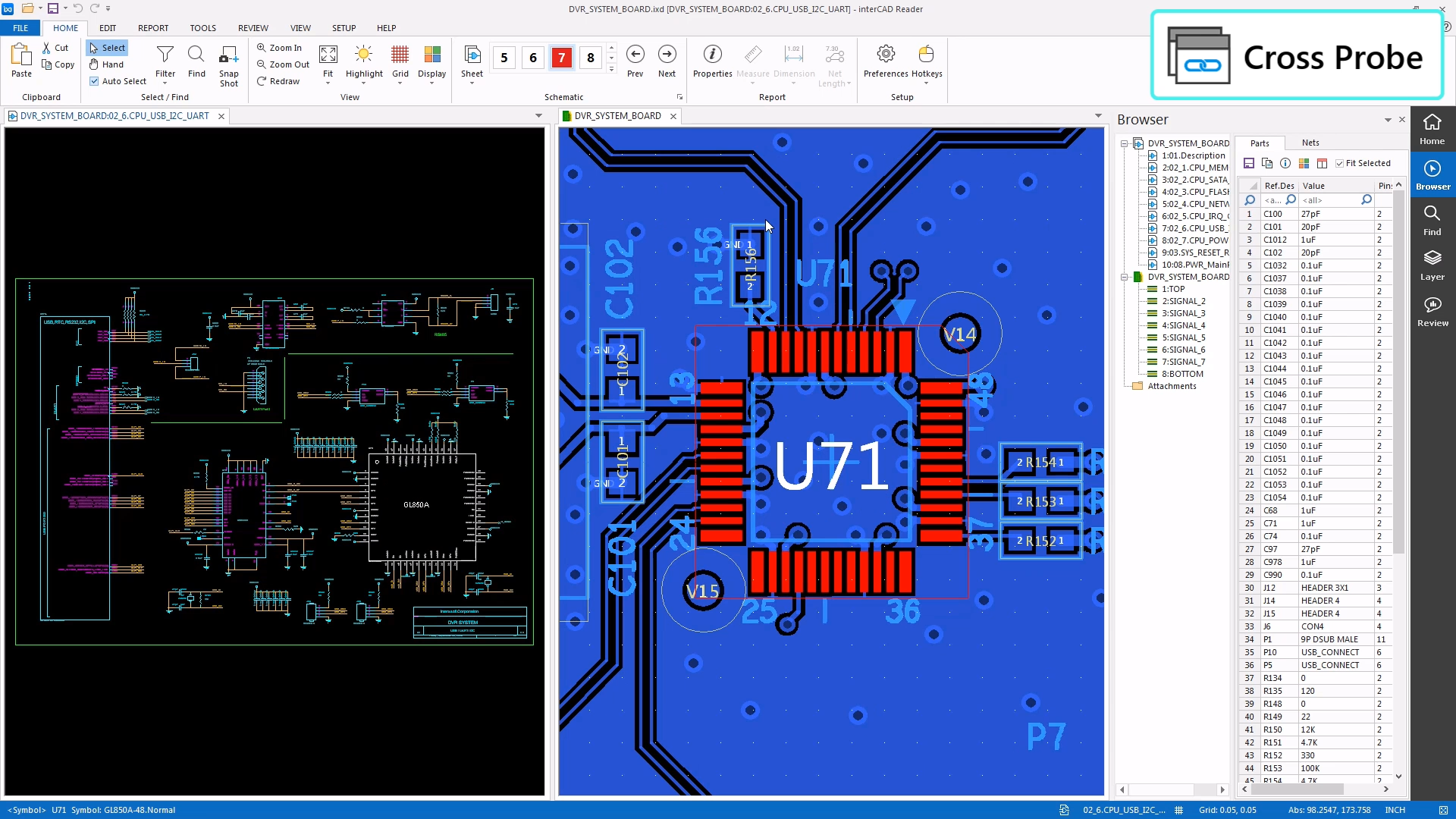Activate the Hand pan mode
Image resolution: width=1456 pixels, height=819 pixels.
(x=106, y=64)
